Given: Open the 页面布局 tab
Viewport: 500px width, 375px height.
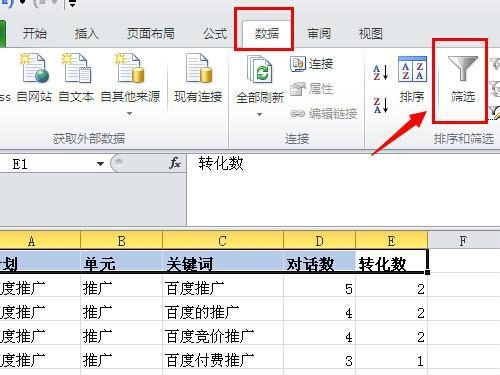Looking at the screenshot, I should 151,34.
